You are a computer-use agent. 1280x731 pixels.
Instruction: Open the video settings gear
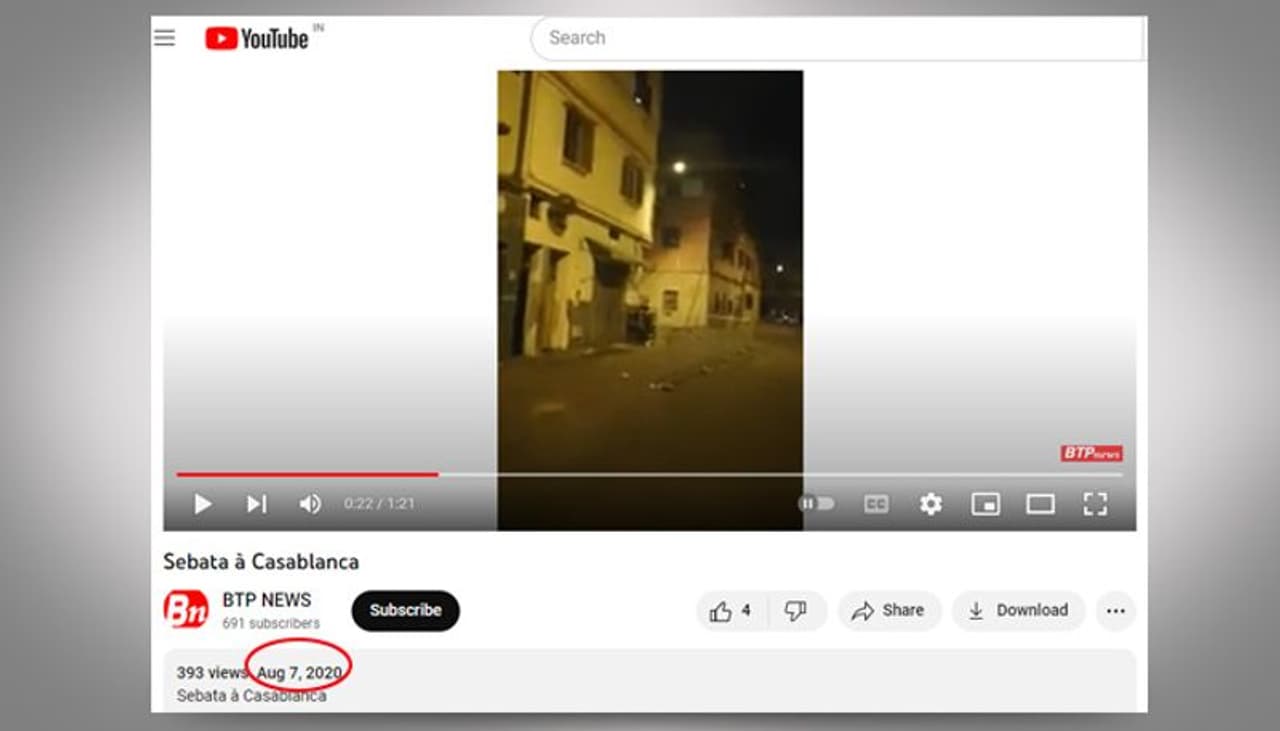930,504
